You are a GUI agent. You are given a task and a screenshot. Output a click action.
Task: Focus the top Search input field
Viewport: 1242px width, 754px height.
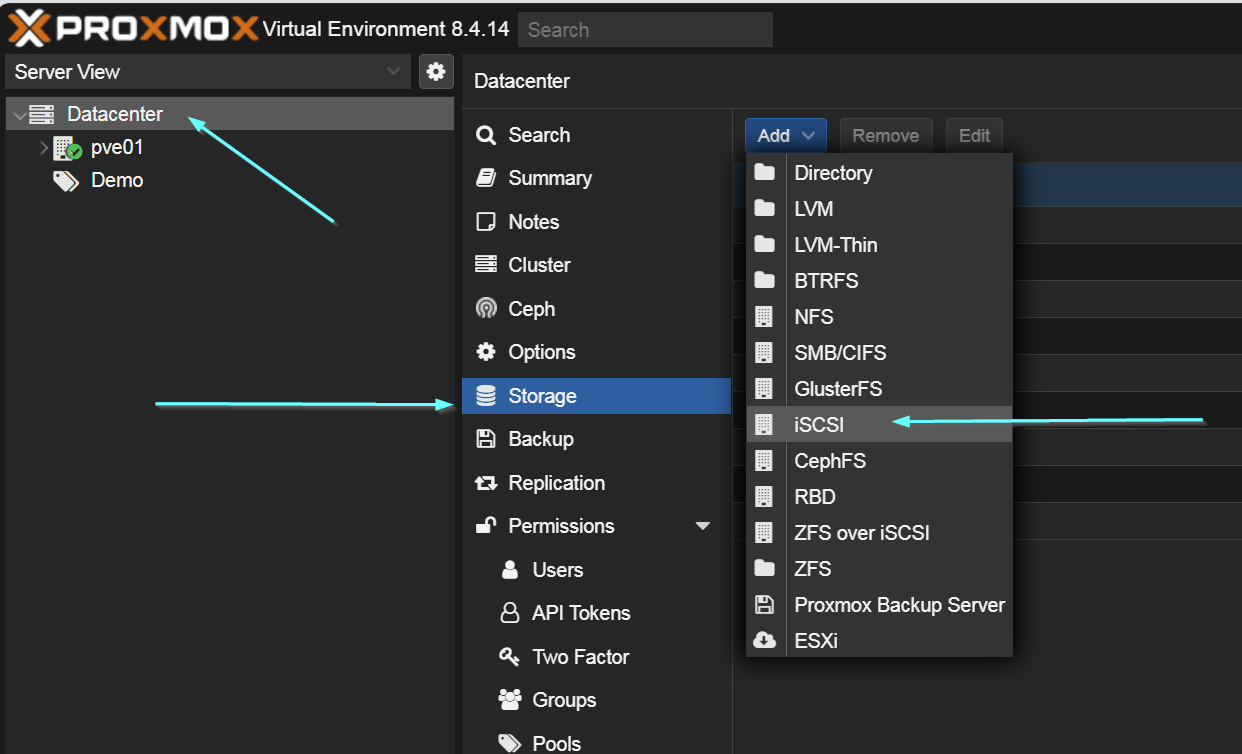coord(645,30)
